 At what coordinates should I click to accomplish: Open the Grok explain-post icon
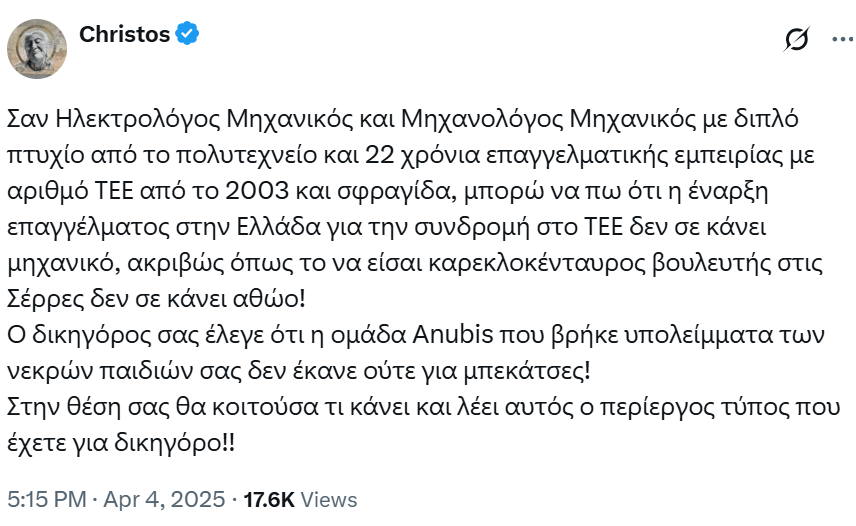[x=796, y=39]
